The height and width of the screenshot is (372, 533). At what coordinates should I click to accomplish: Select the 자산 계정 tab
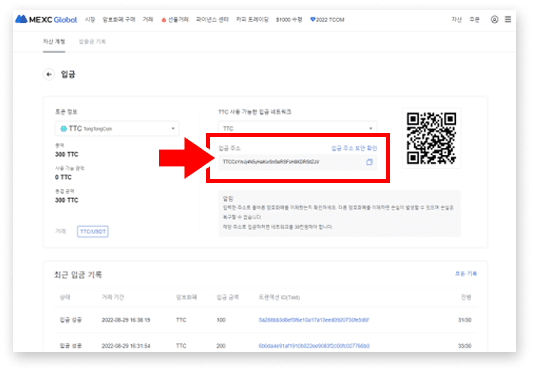(54, 41)
